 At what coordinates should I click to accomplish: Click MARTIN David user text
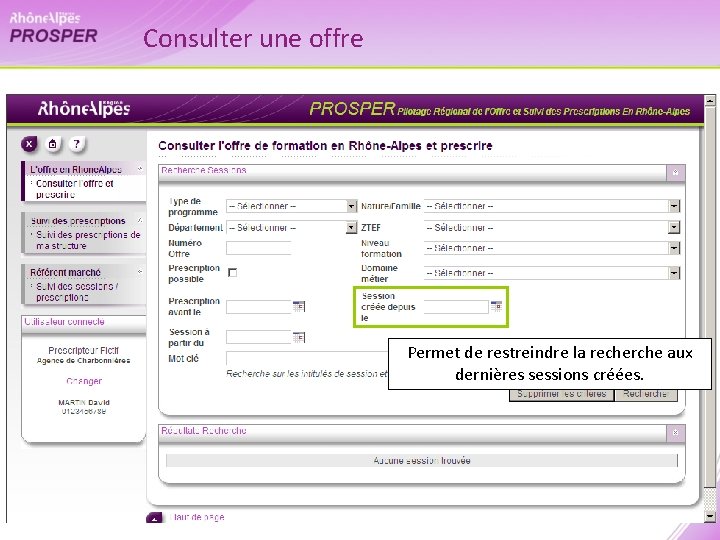[x=84, y=402]
